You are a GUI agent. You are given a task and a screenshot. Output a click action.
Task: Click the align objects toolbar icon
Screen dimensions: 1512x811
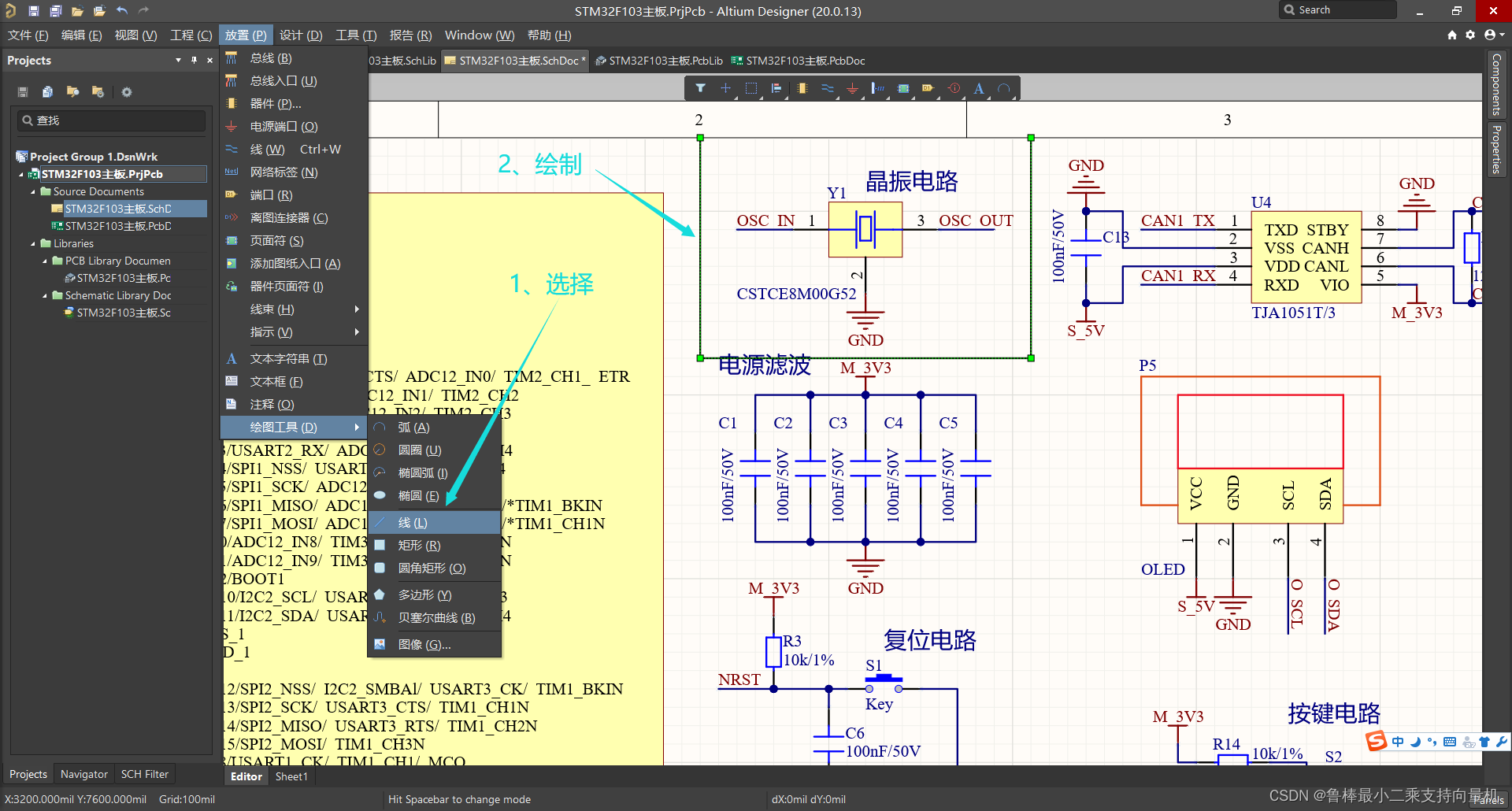tap(776, 88)
